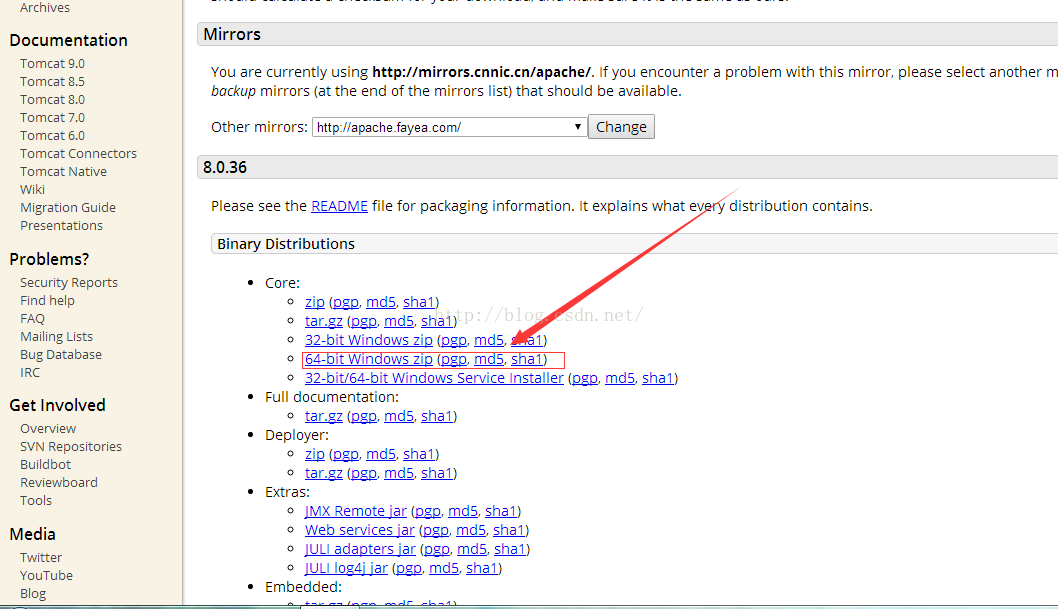Go to SVN Repositories

click(x=71, y=446)
